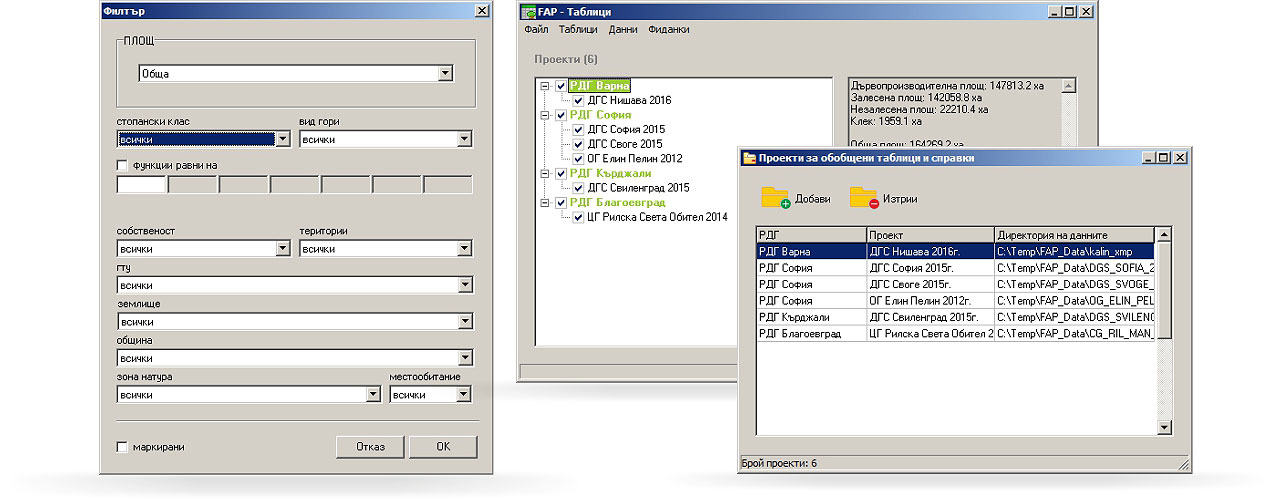
Task: Minimize the FAP - Таблици window
Action: pos(1054,11)
